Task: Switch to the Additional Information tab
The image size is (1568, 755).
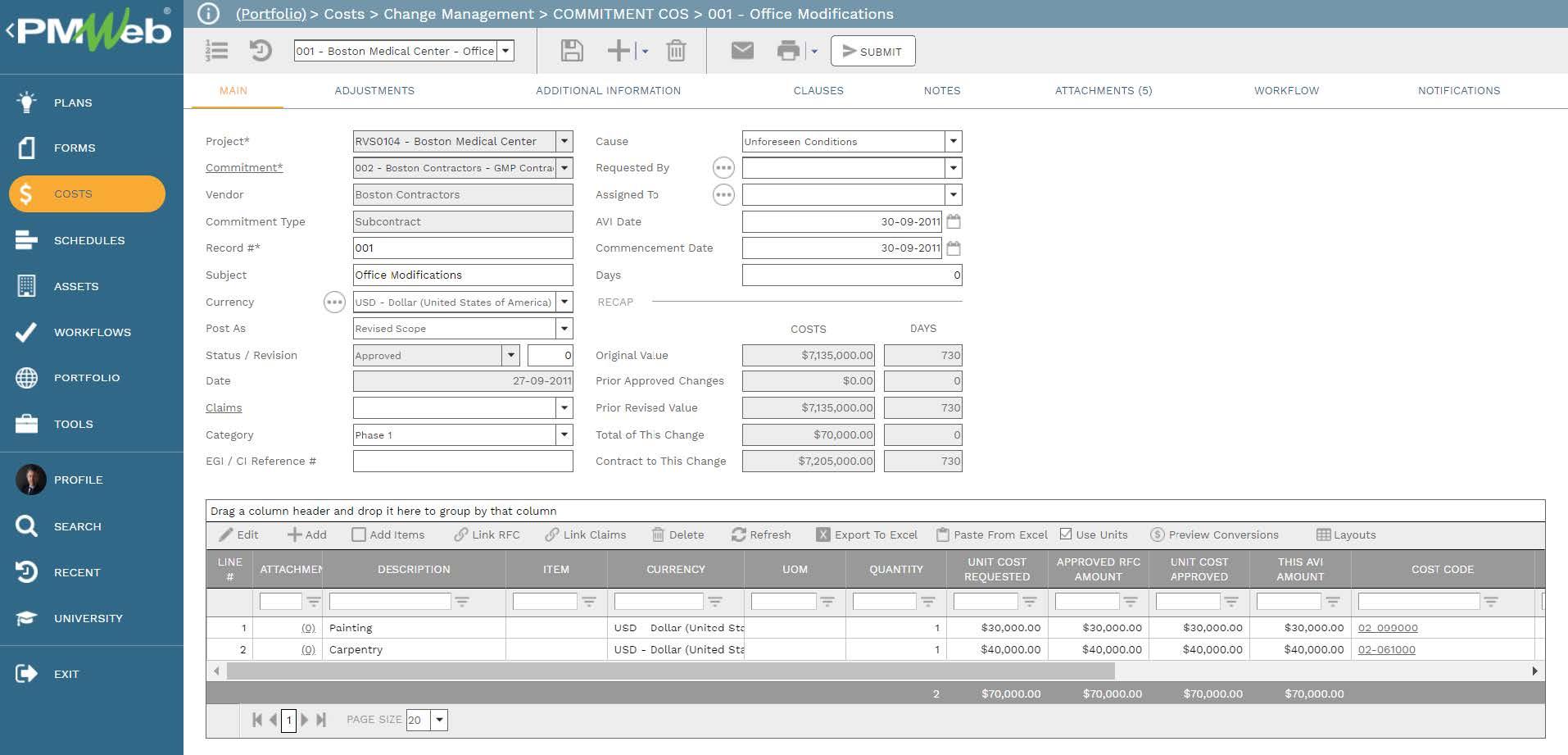Action: coord(608,90)
